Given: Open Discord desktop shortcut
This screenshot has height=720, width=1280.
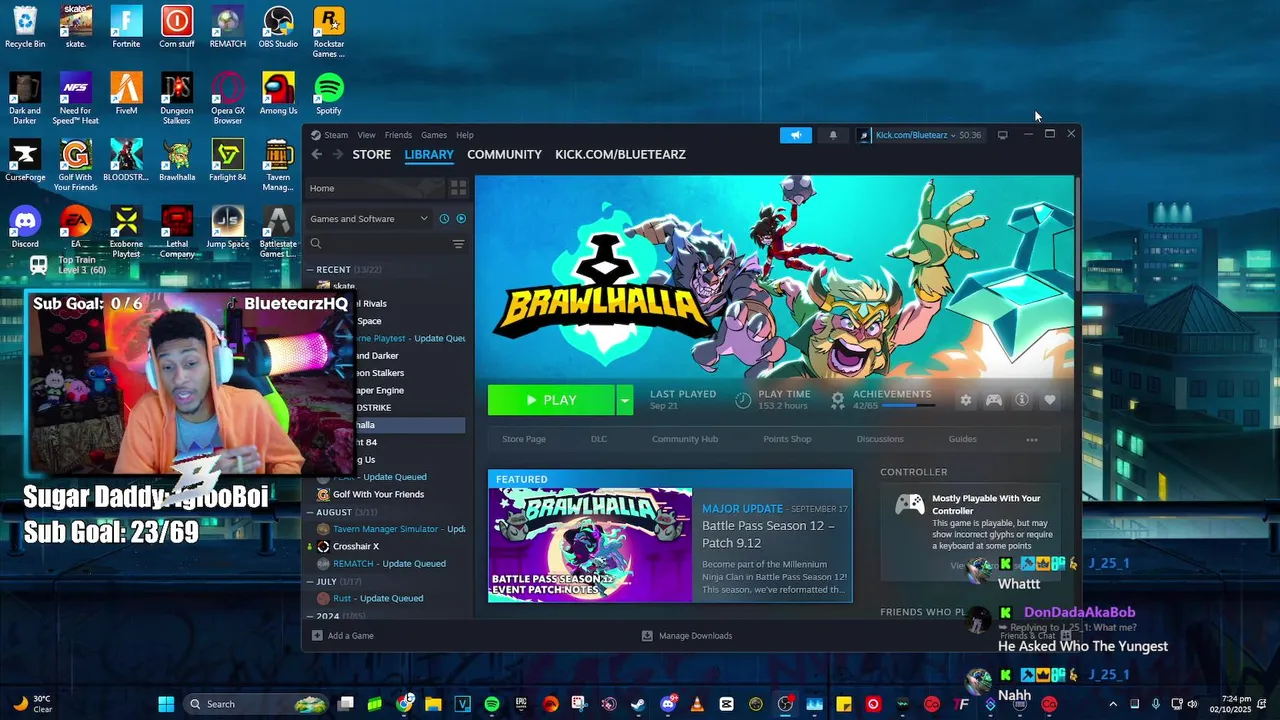Looking at the screenshot, I should [25, 227].
